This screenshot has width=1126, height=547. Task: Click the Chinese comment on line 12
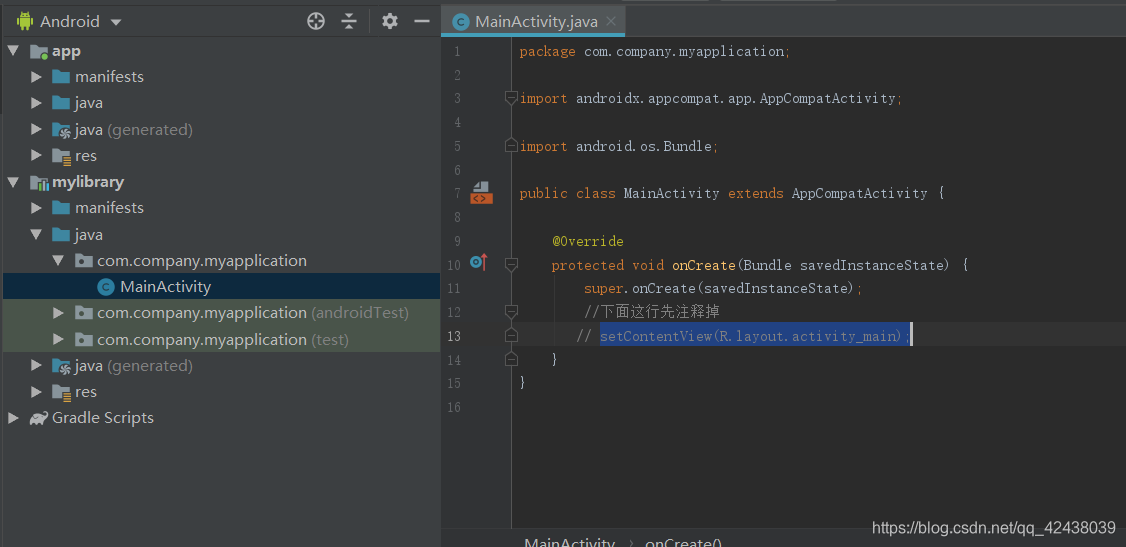click(x=651, y=312)
